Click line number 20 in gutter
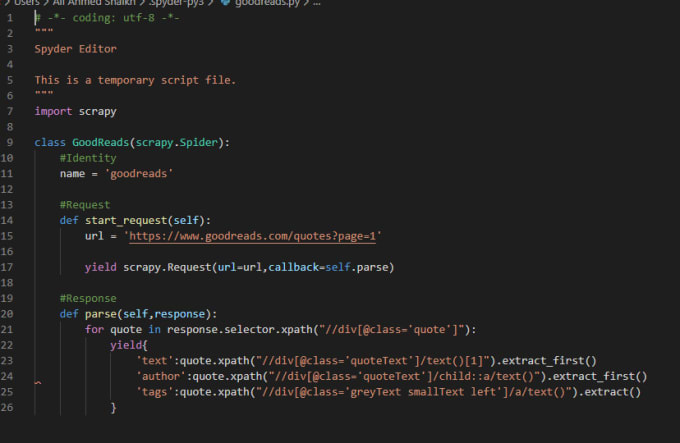The height and width of the screenshot is (443, 680). [7, 314]
